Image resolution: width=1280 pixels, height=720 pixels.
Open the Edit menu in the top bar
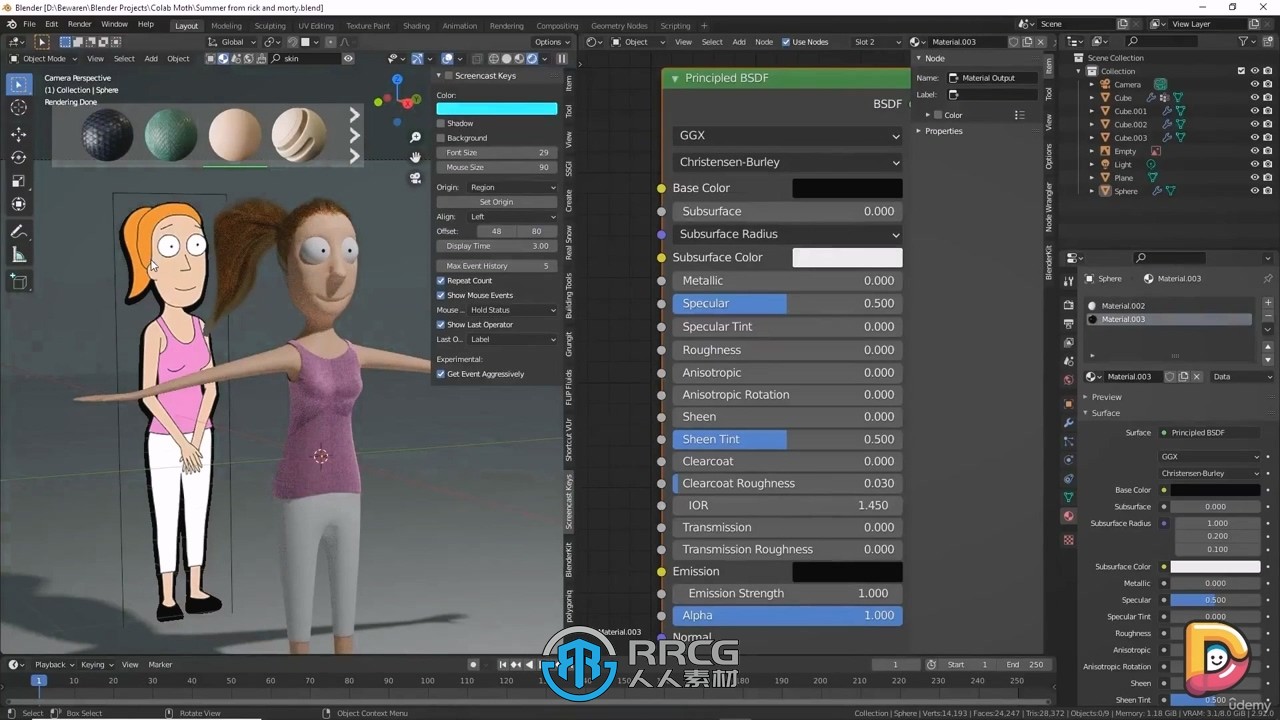click(51, 24)
